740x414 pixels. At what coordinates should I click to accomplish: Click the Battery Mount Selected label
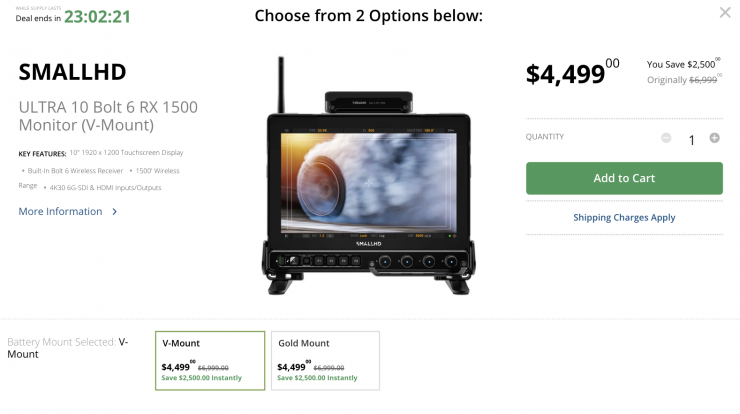(61, 342)
